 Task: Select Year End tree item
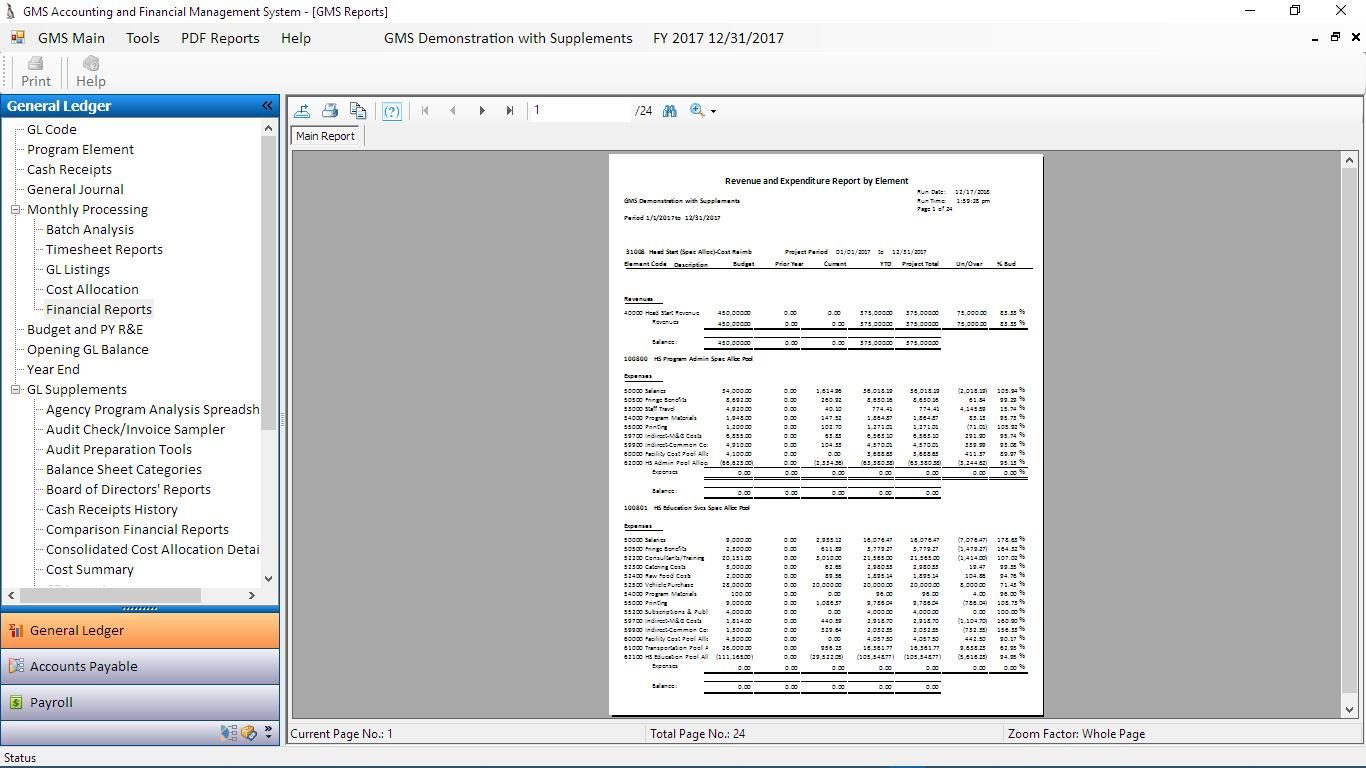(53, 369)
